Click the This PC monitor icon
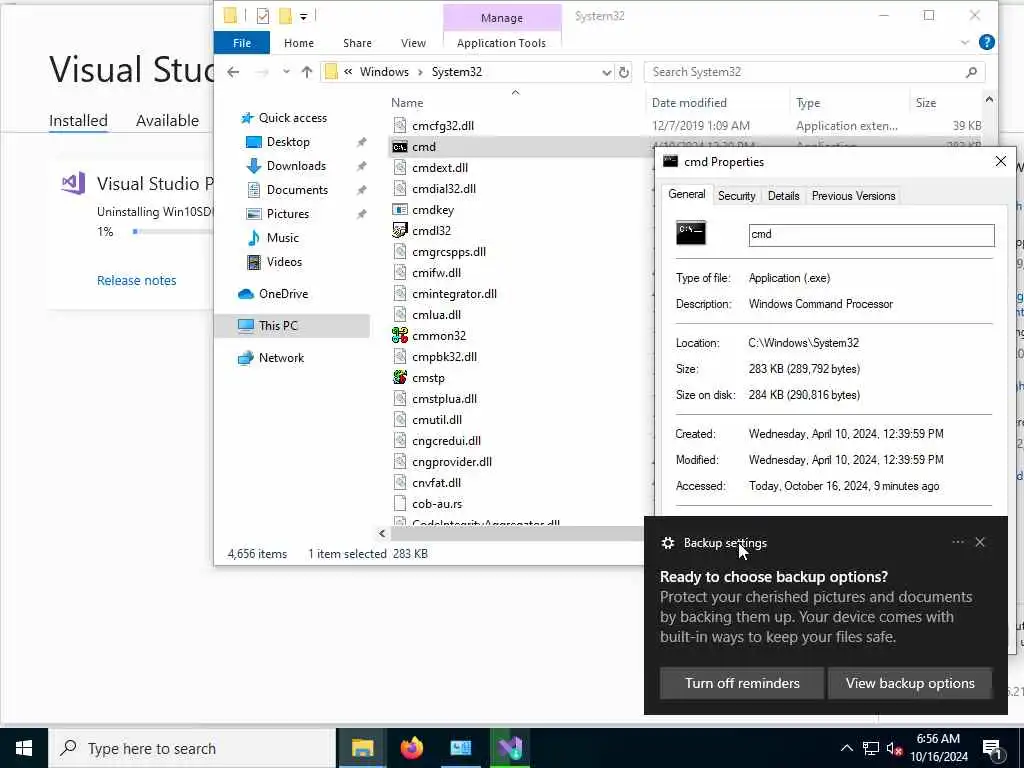The height and width of the screenshot is (768, 1024). 246,325
